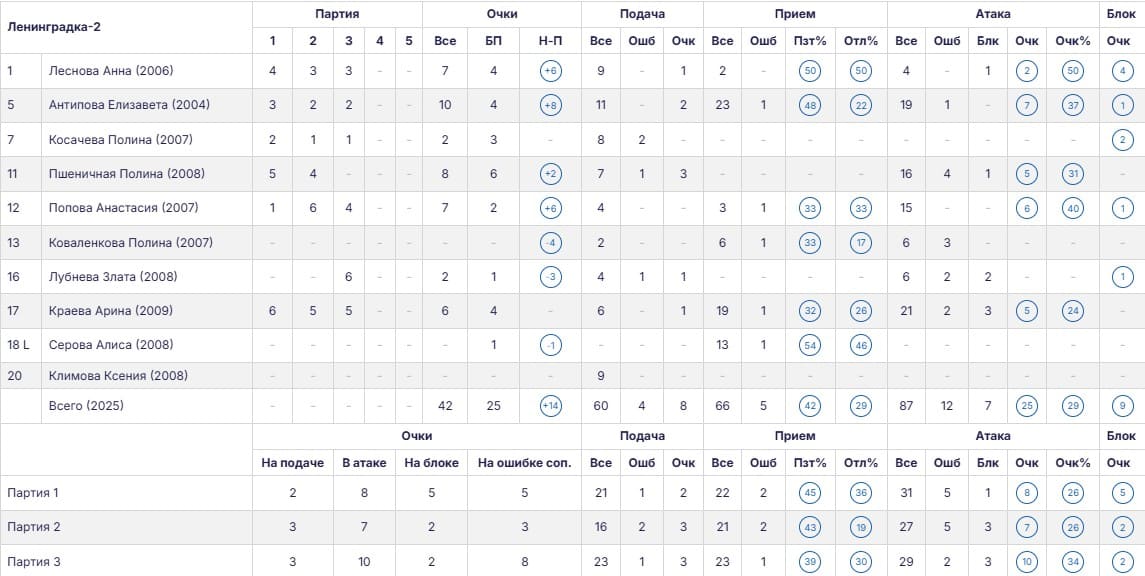The height and width of the screenshot is (576, 1145).
Task: Click the -4 badge for Коваленкова Полина
Action: click(551, 242)
